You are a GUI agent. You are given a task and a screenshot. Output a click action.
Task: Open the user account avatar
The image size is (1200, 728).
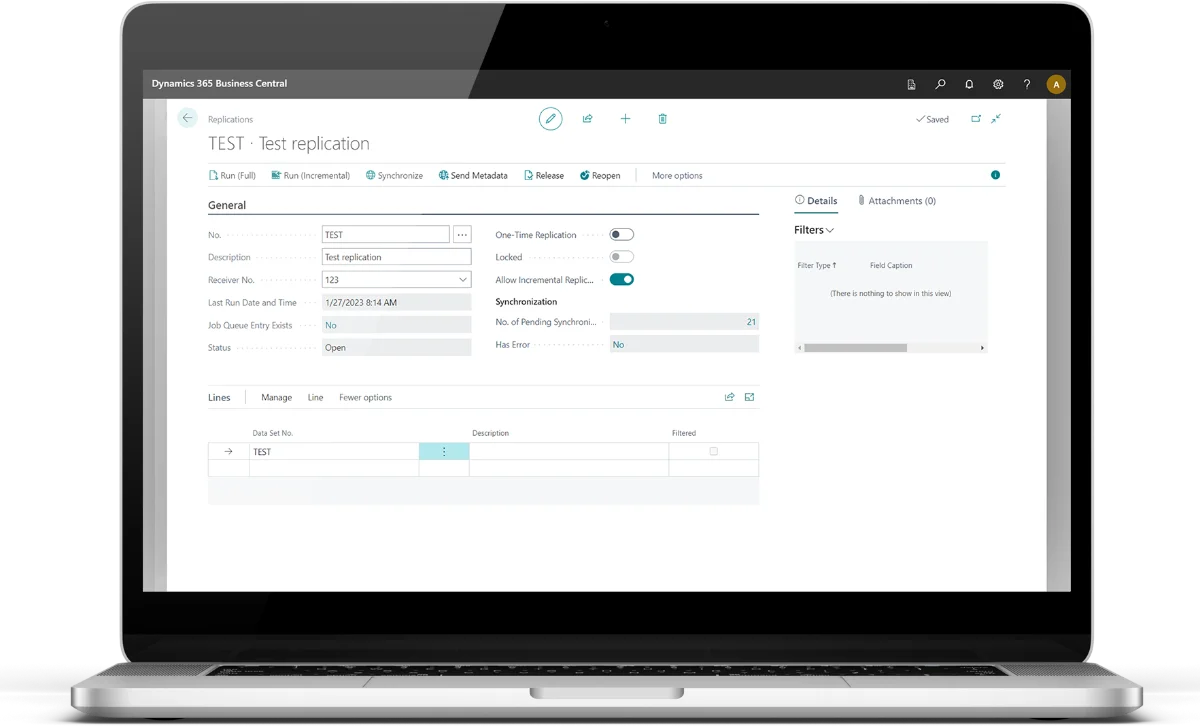pyautogui.click(x=1056, y=85)
